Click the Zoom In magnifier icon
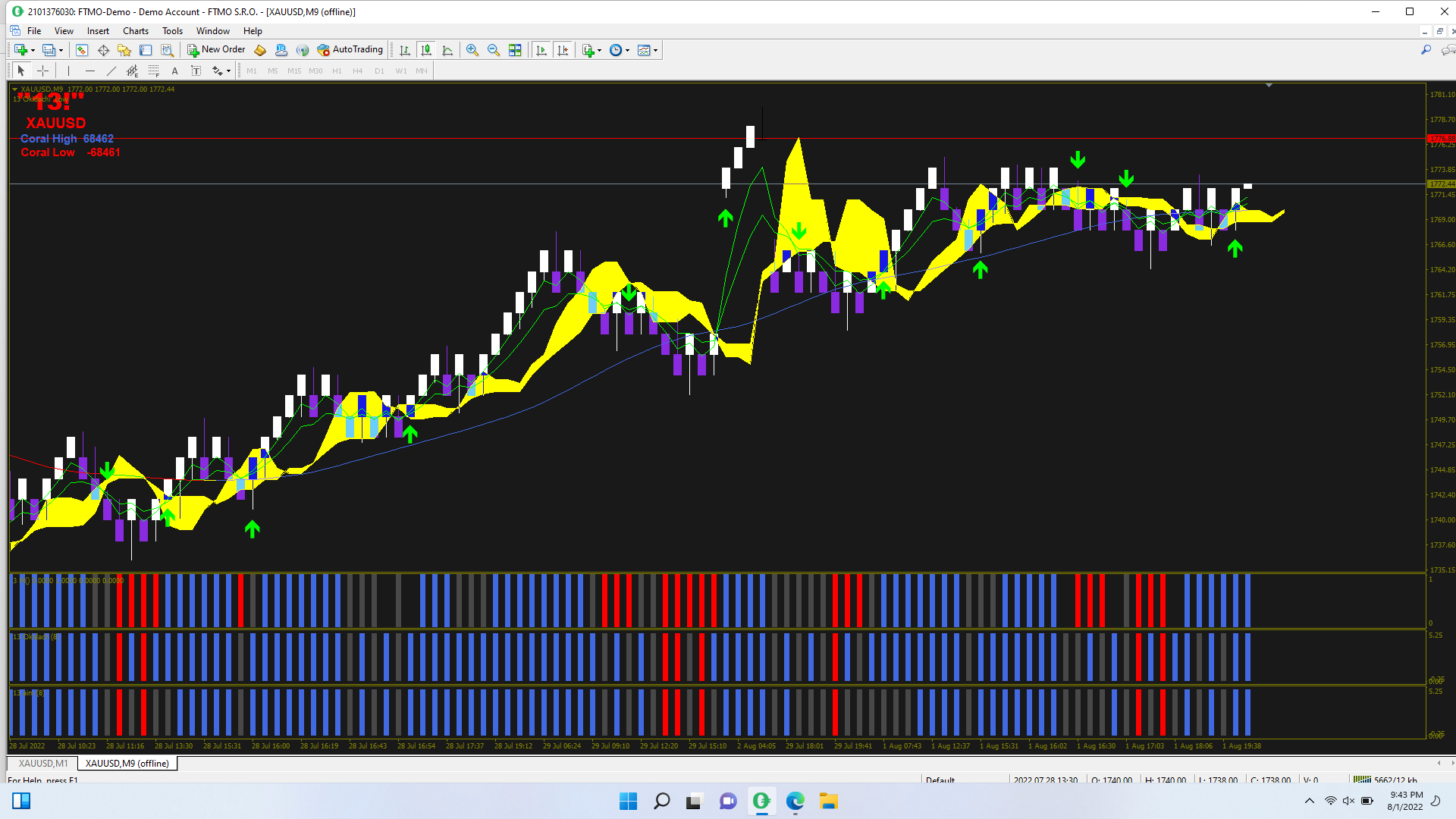 pyautogui.click(x=472, y=50)
